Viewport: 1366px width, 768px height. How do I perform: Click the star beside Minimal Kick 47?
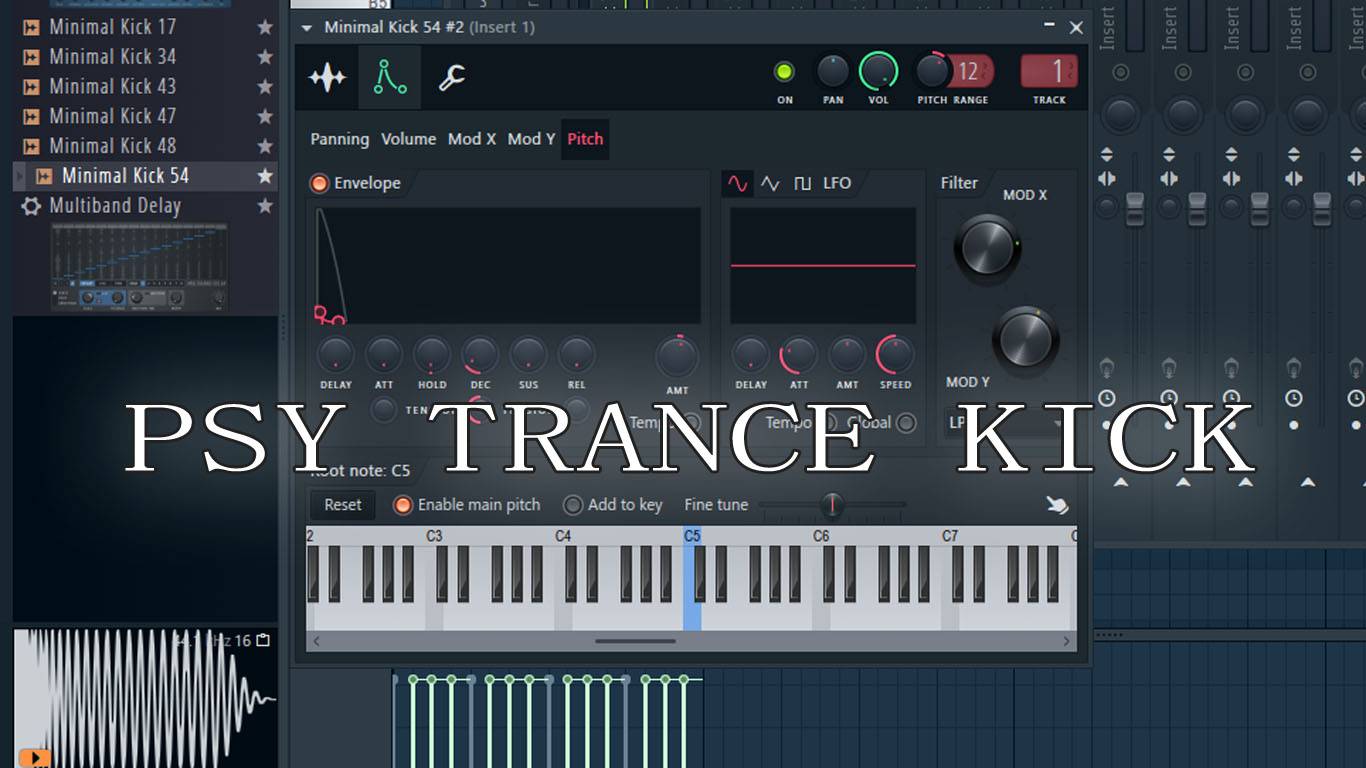pos(265,116)
